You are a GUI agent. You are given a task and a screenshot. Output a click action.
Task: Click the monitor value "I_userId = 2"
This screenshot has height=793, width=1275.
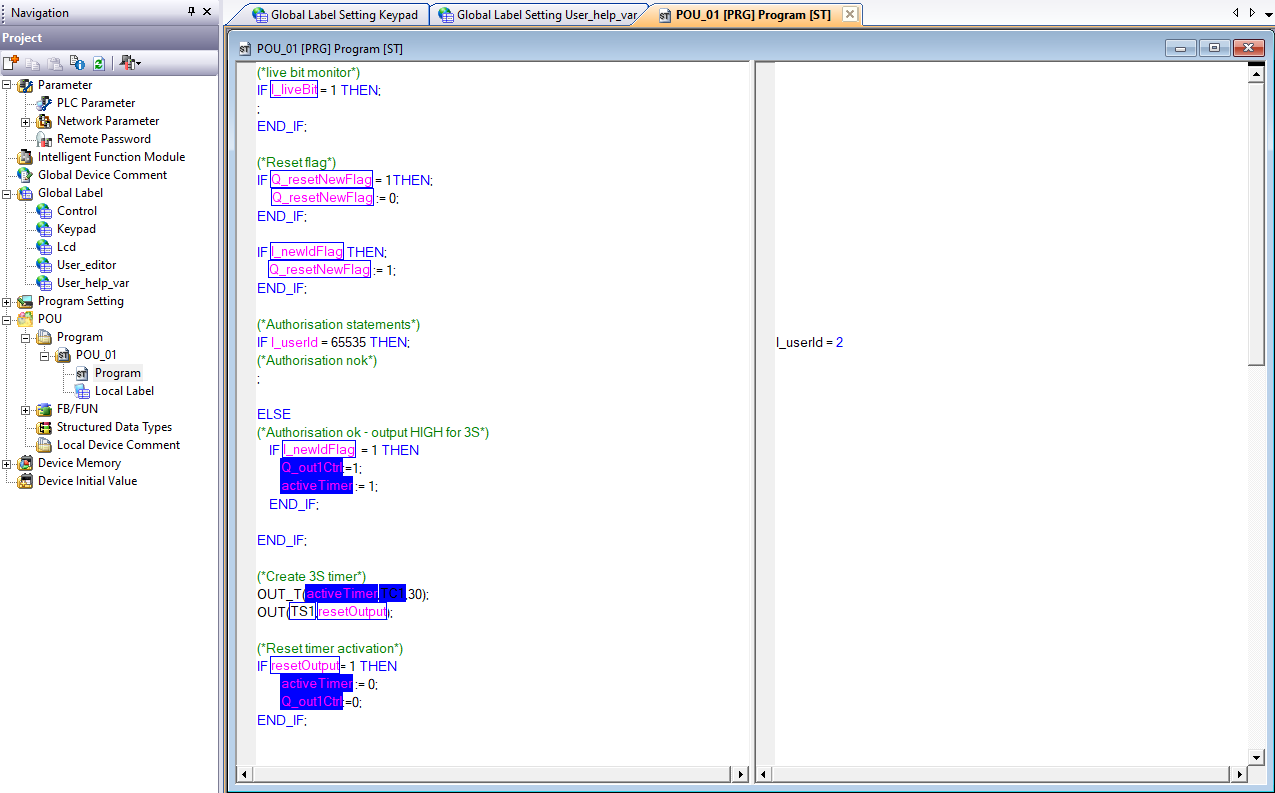[809, 342]
